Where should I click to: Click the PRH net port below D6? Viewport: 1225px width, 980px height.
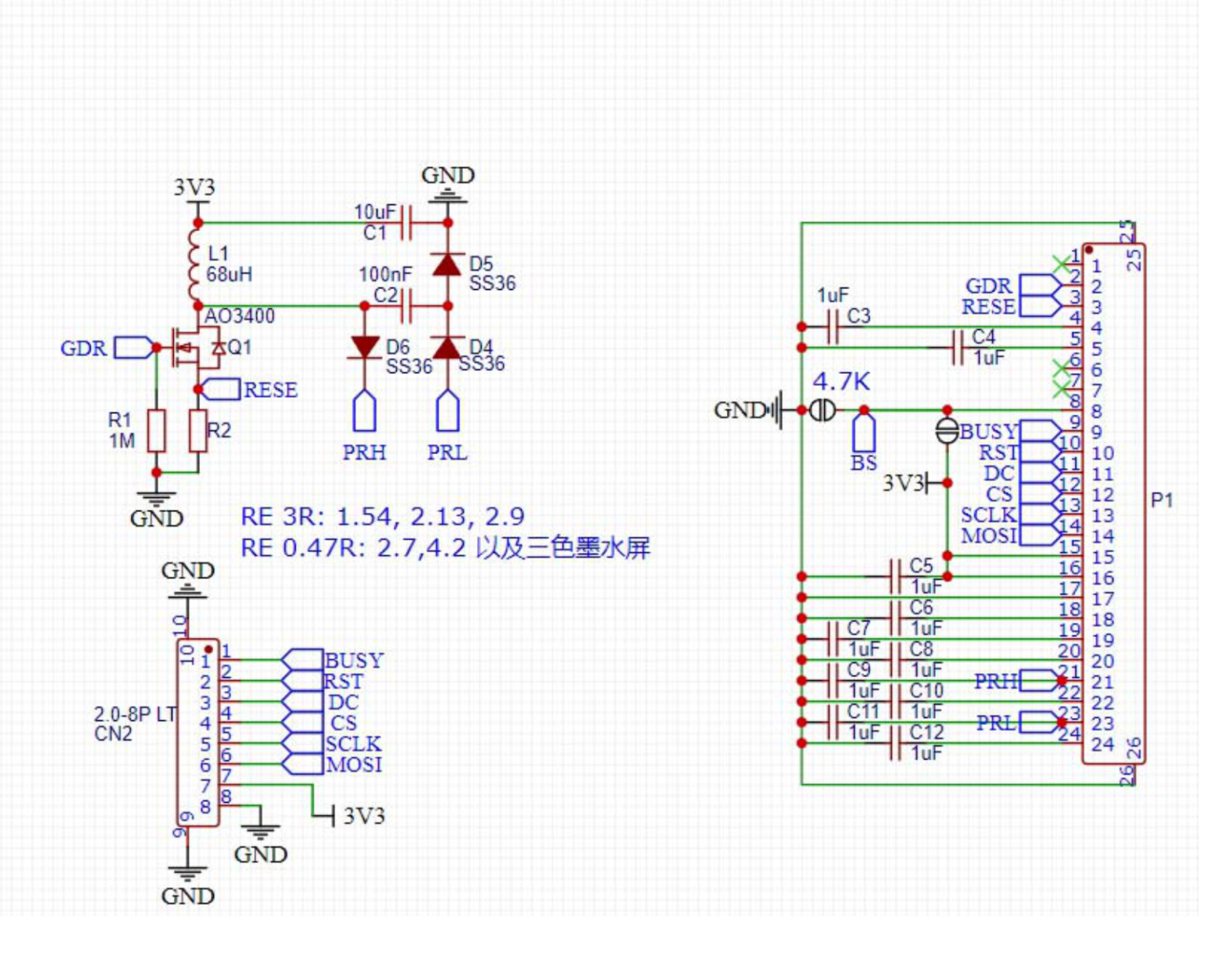point(364,412)
